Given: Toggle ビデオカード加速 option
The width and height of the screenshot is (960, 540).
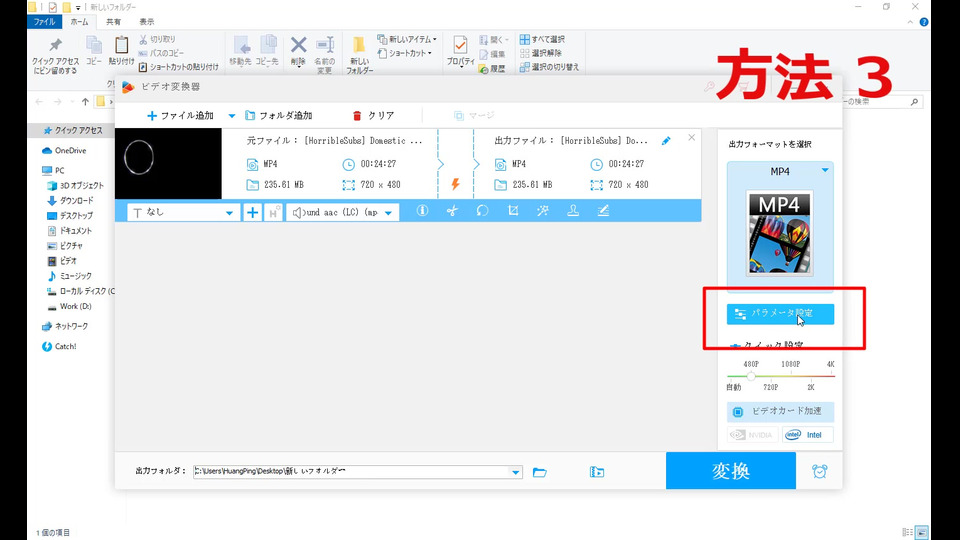Looking at the screenshot, I should (781, 411).
